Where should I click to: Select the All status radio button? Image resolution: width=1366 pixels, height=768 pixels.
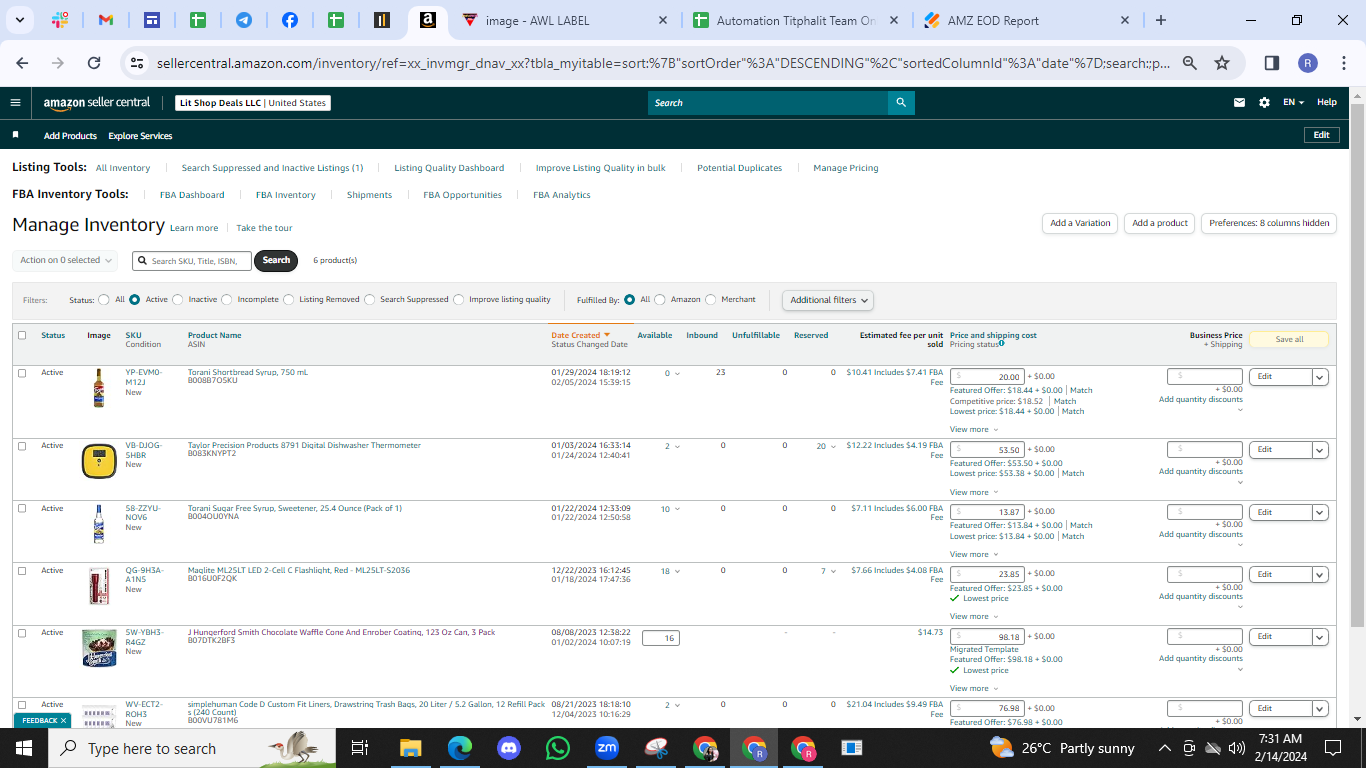point(104,299)
